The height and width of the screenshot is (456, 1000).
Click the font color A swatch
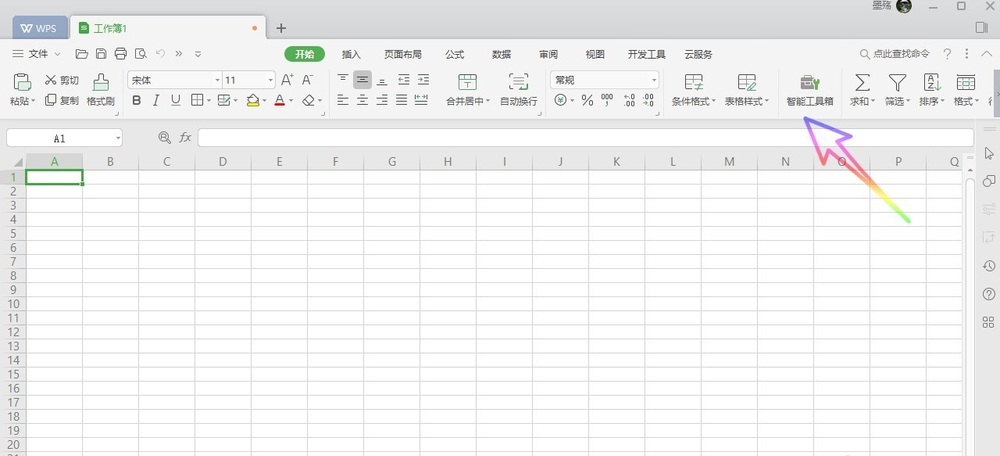pos(279,100)
